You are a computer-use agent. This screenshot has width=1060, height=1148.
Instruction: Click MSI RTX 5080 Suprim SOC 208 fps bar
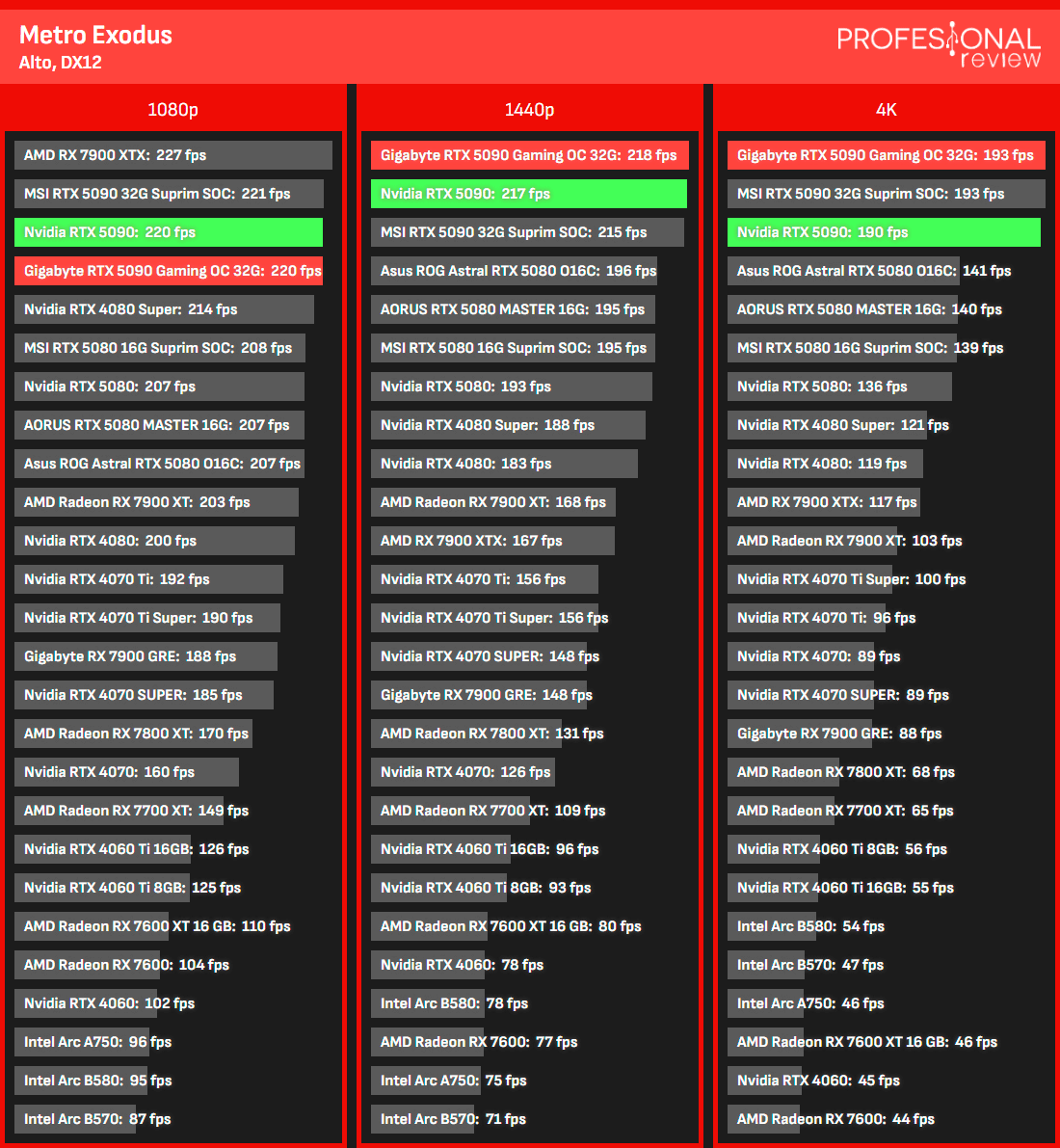click(160, 348)
